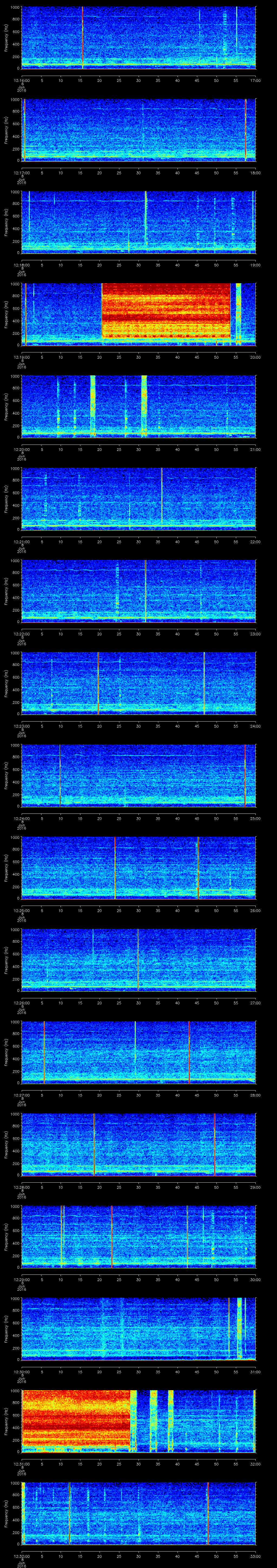Choose the "12:28:00" time label
This screenshot has height=1568, width=277.
[x=21, y=1187]
